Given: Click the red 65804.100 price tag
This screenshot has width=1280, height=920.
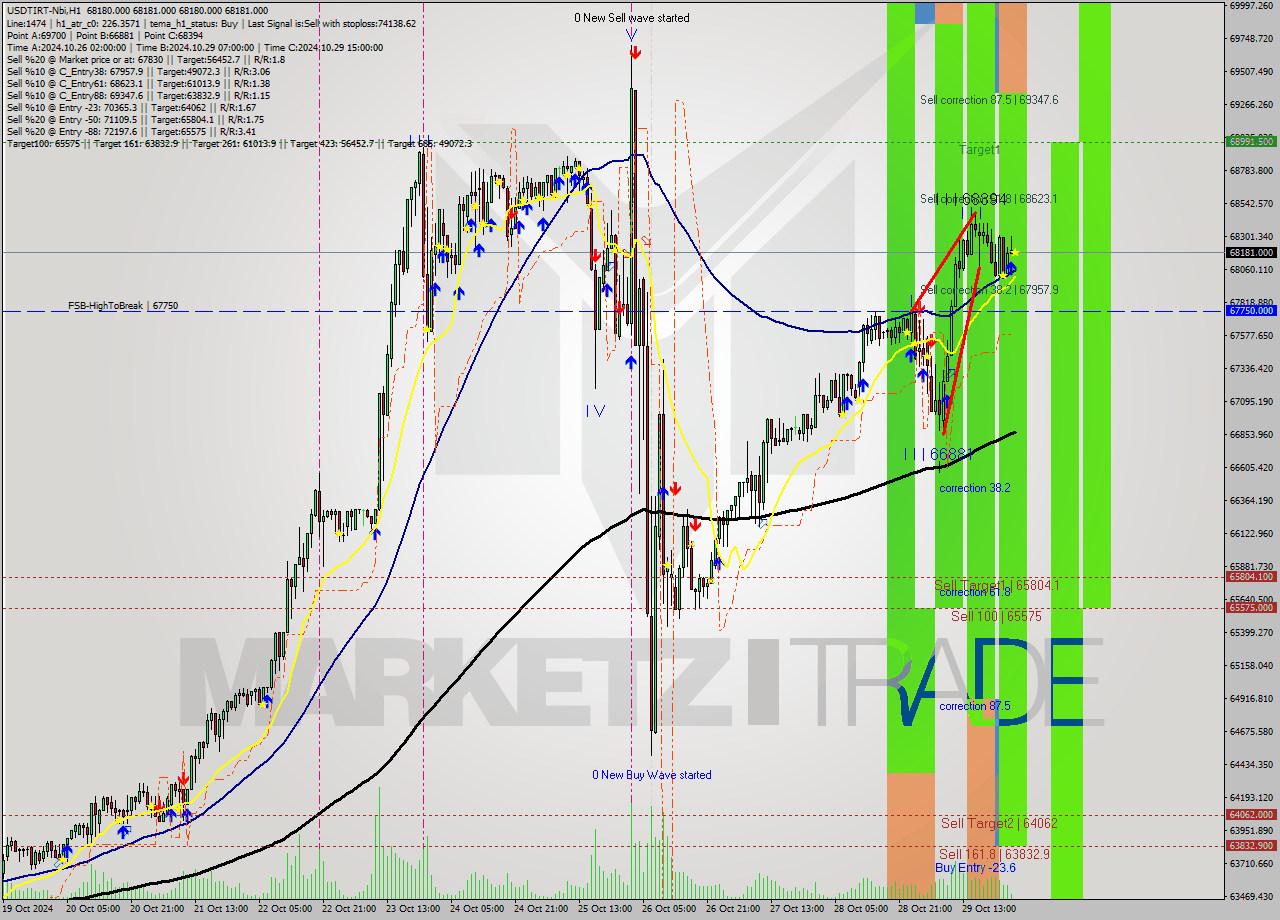Looking at the screenshot, I should pyautogui.click(x=1251, y=577).
